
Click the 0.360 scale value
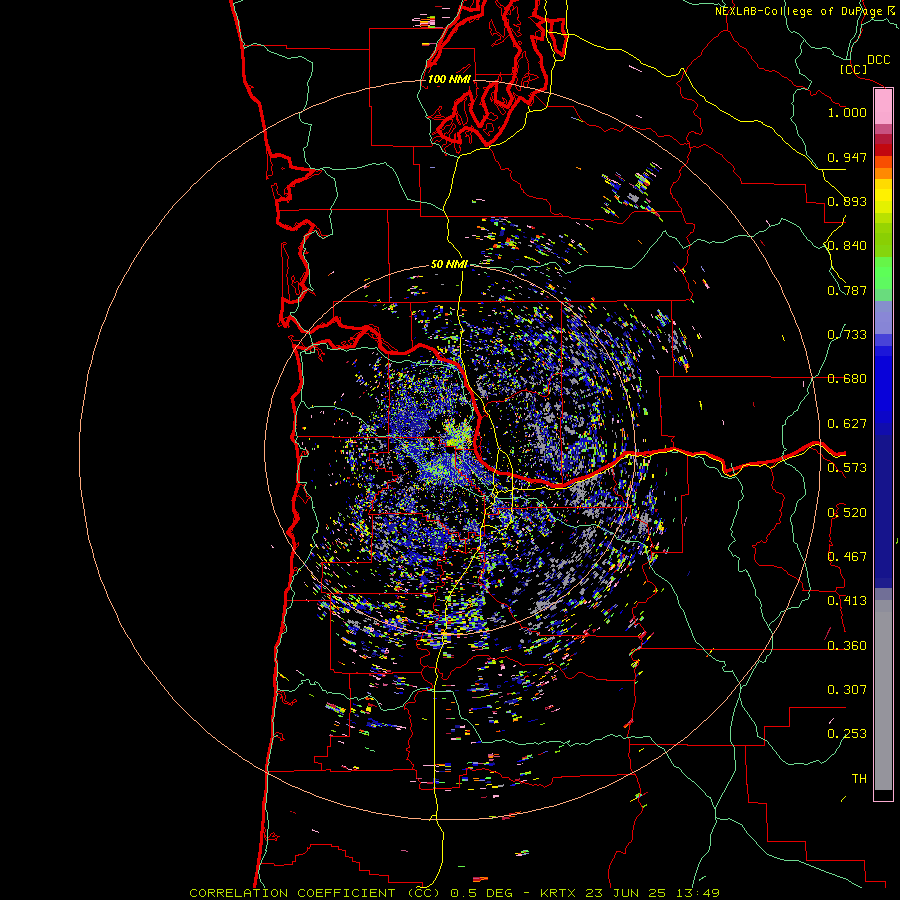(847, 646)
